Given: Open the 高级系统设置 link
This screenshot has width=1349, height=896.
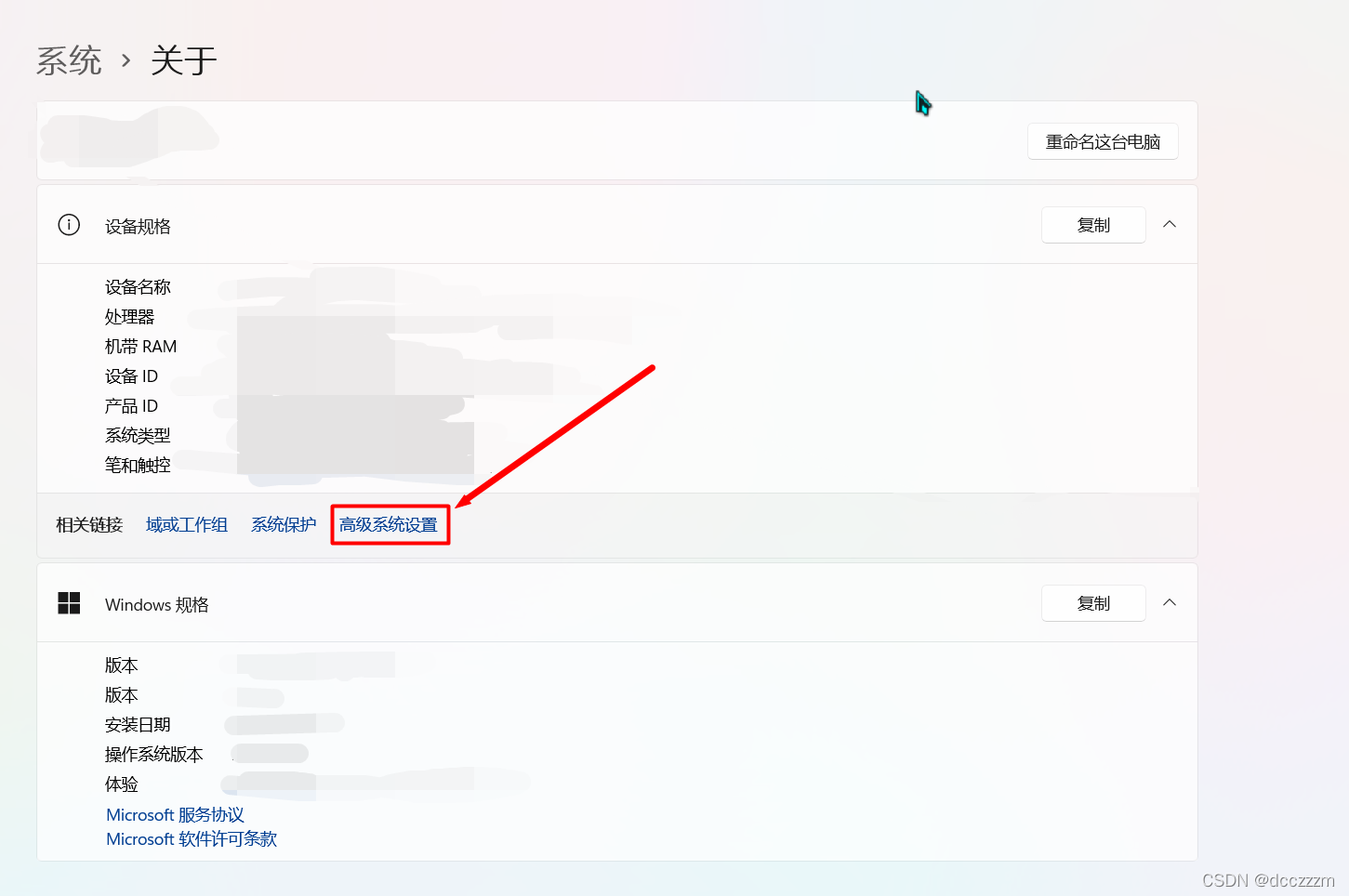Looking at the screenshot, I should (389, 525).
